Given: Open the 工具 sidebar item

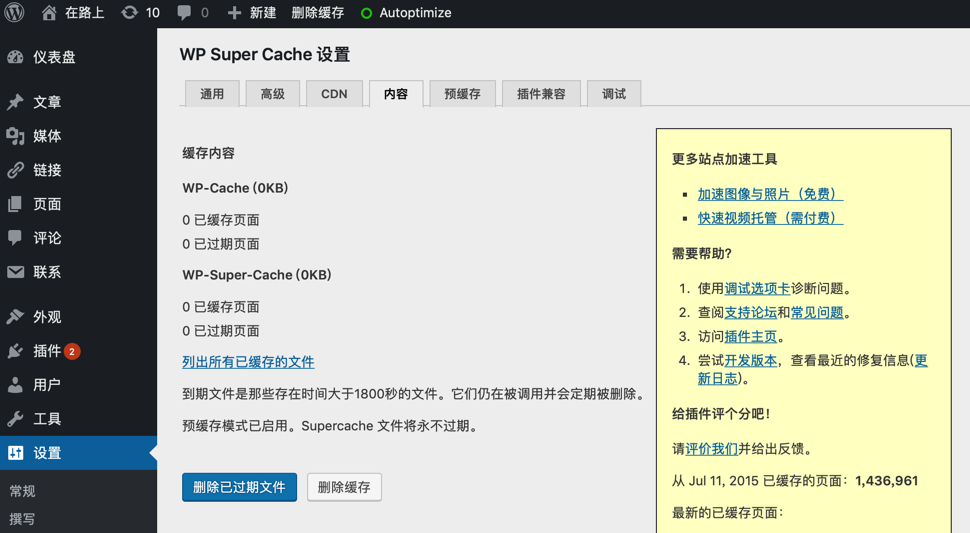Looking at the screenshot, I should click(x=78, y=419).
